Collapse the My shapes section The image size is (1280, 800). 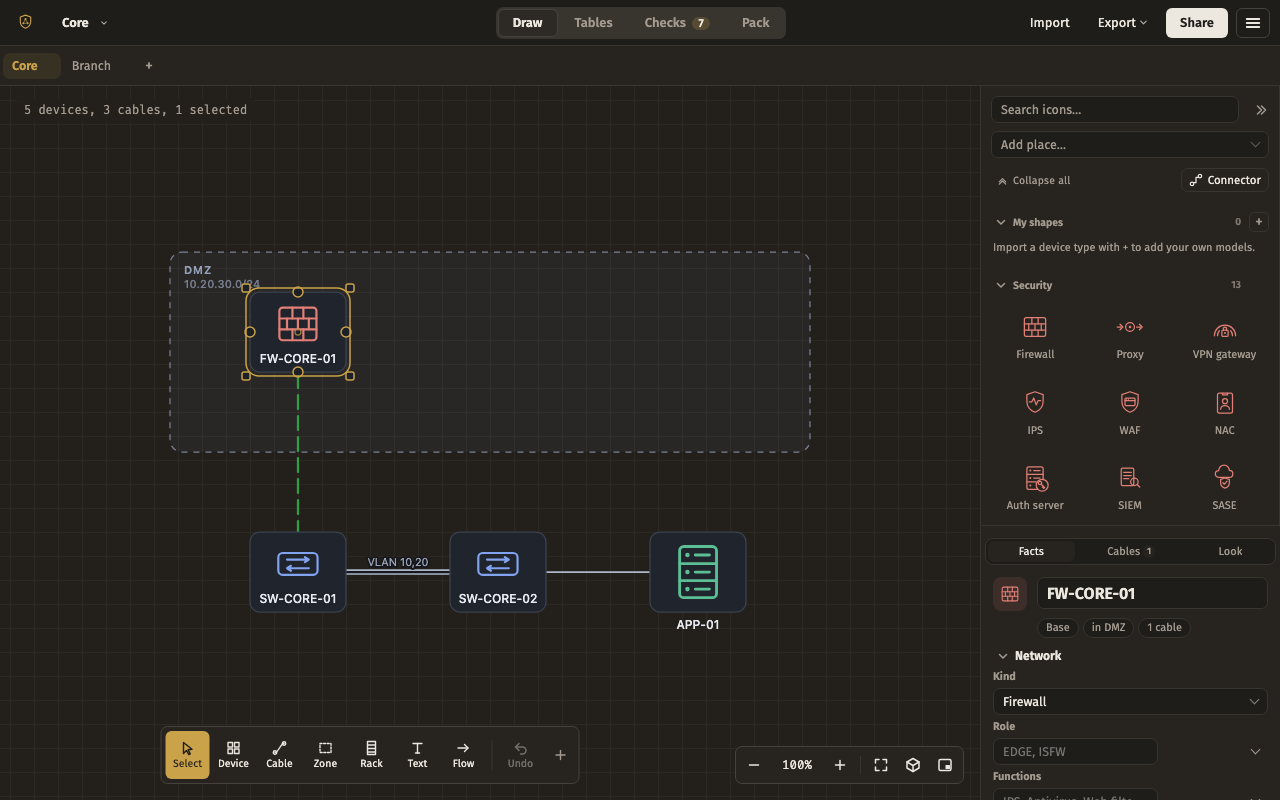[1001, 222]
